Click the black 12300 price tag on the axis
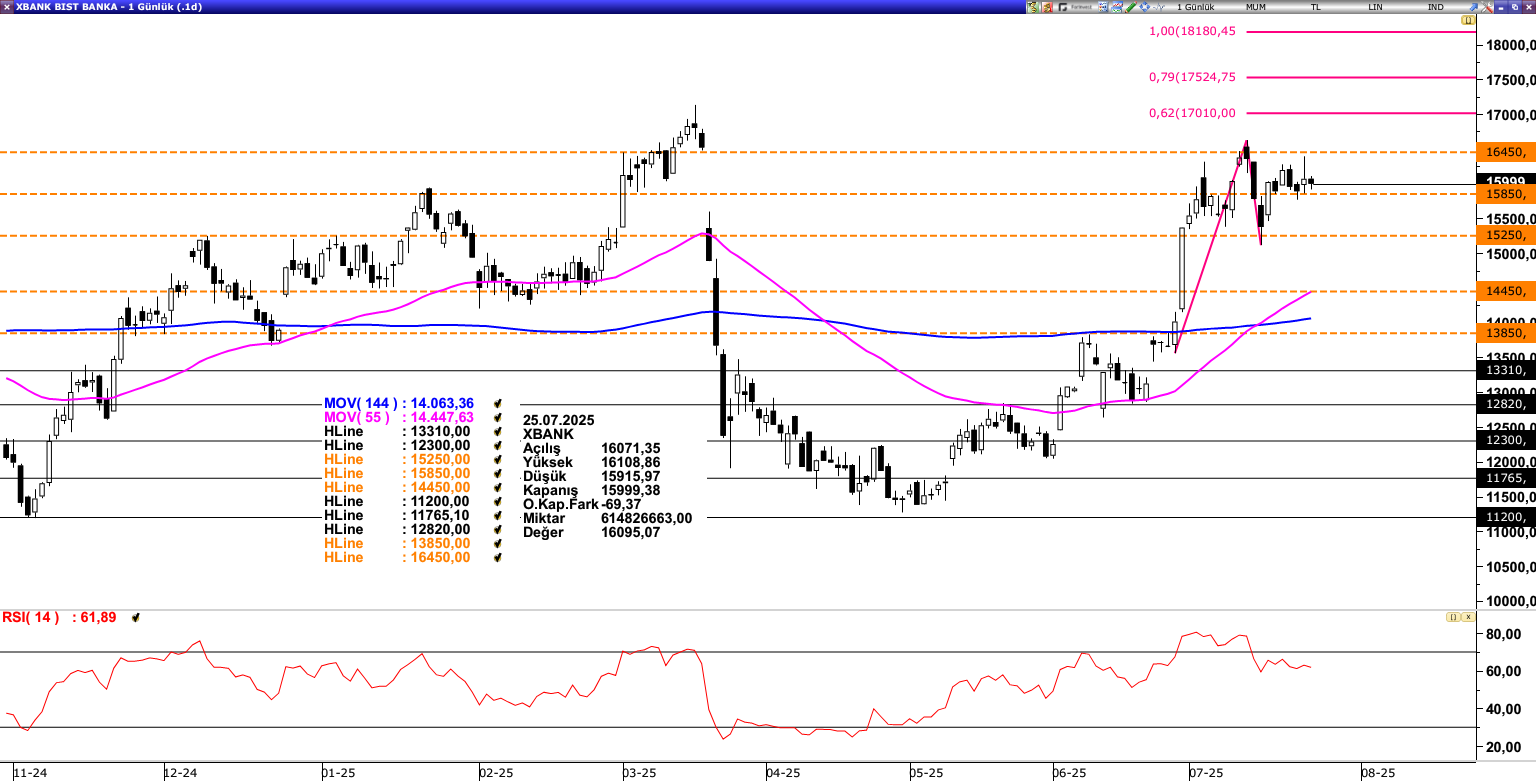 [x=1506, y=440]
